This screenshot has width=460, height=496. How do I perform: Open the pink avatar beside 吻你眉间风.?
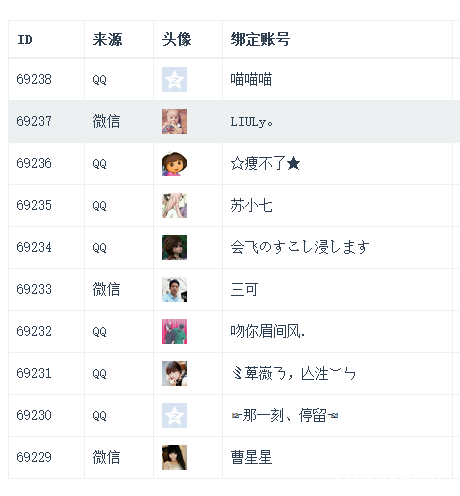pos(174,331)
